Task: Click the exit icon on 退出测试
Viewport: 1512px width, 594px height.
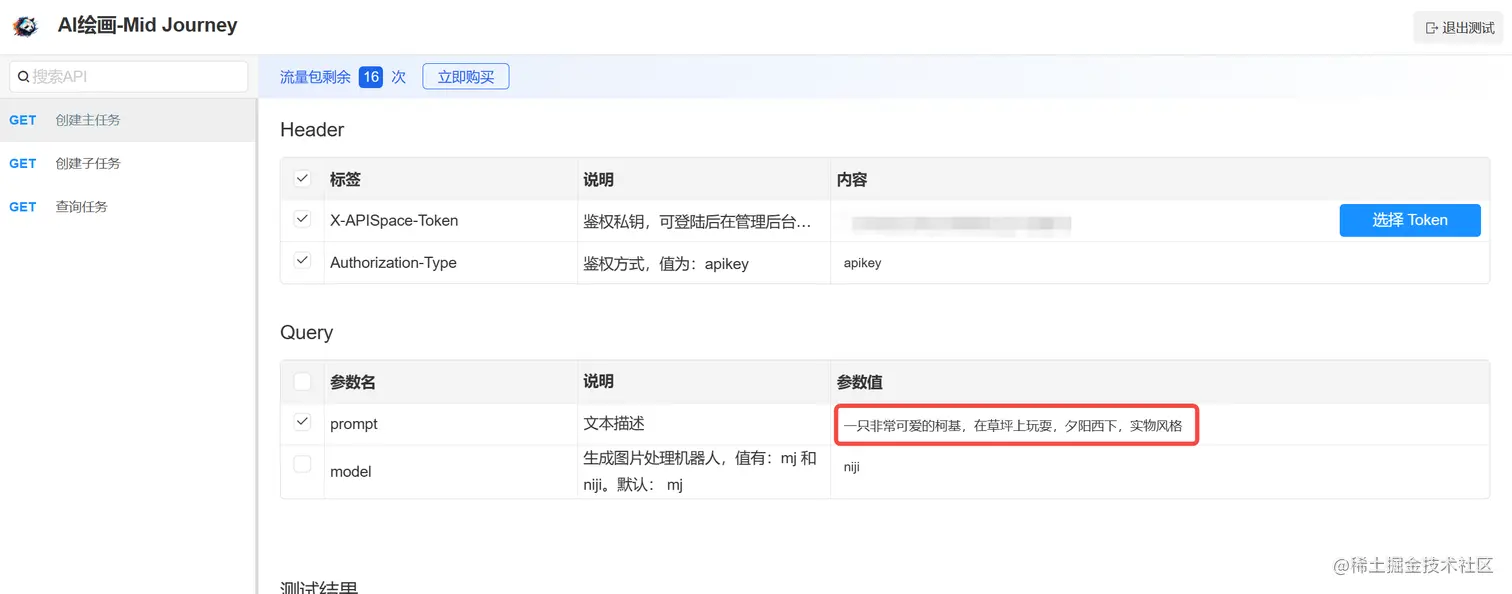Action: coord(1432,28)
